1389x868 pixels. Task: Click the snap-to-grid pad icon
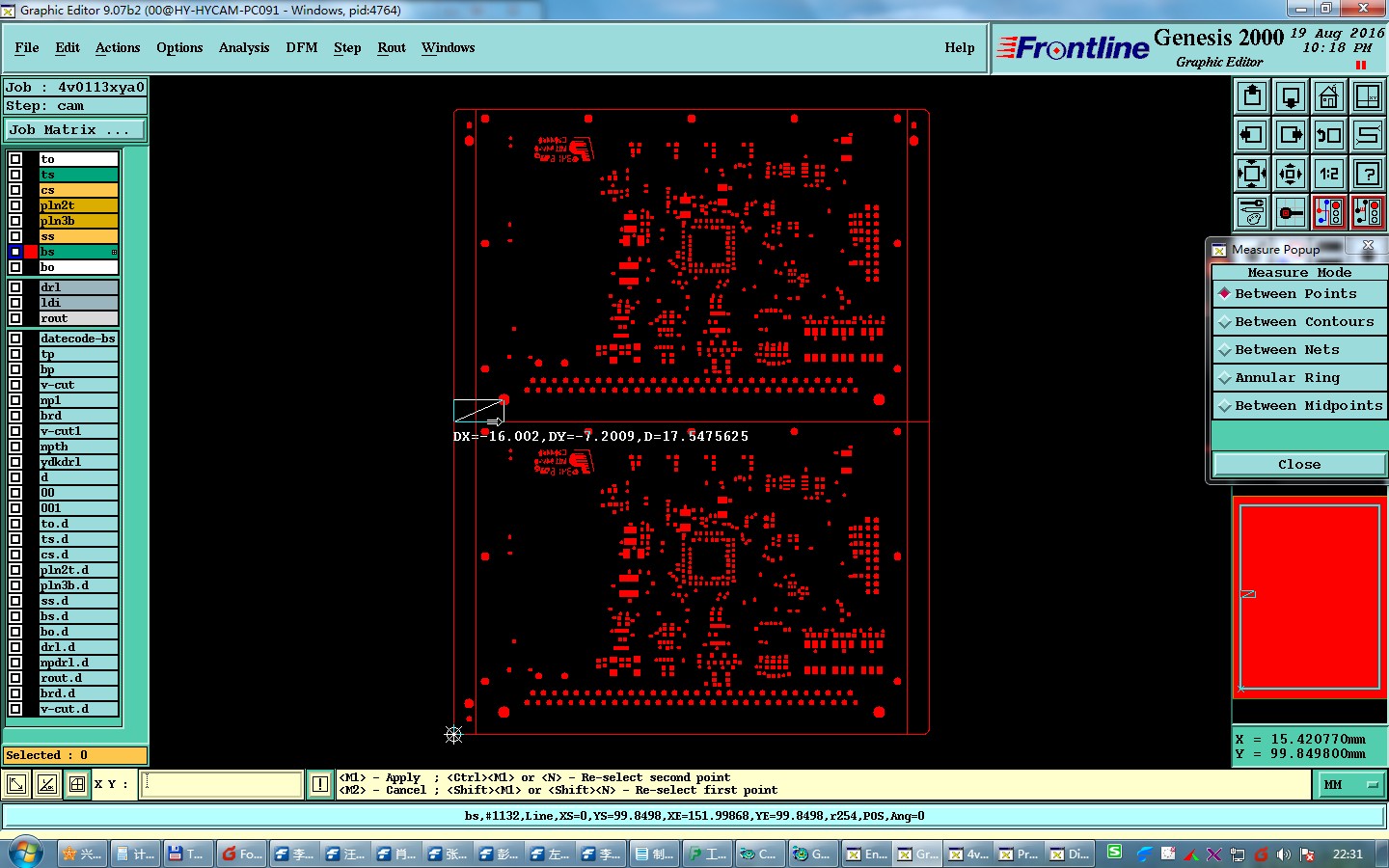[1291, 212]
